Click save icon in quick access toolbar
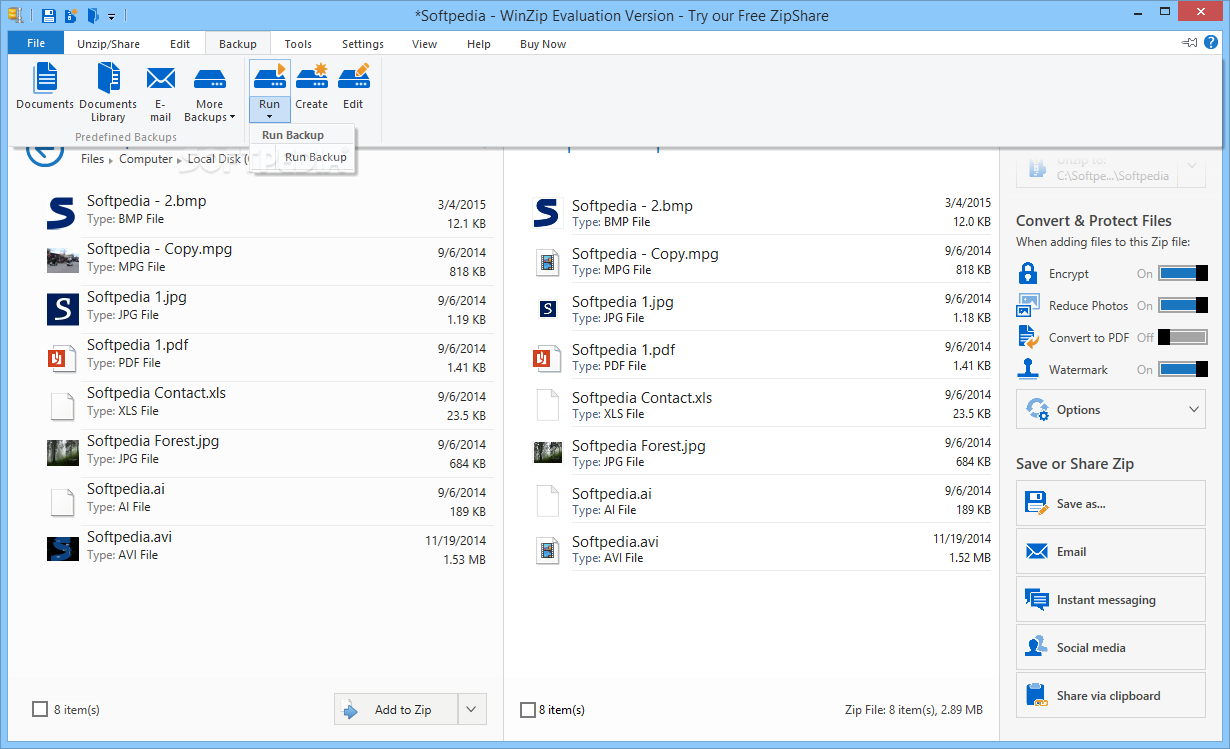 48,16
